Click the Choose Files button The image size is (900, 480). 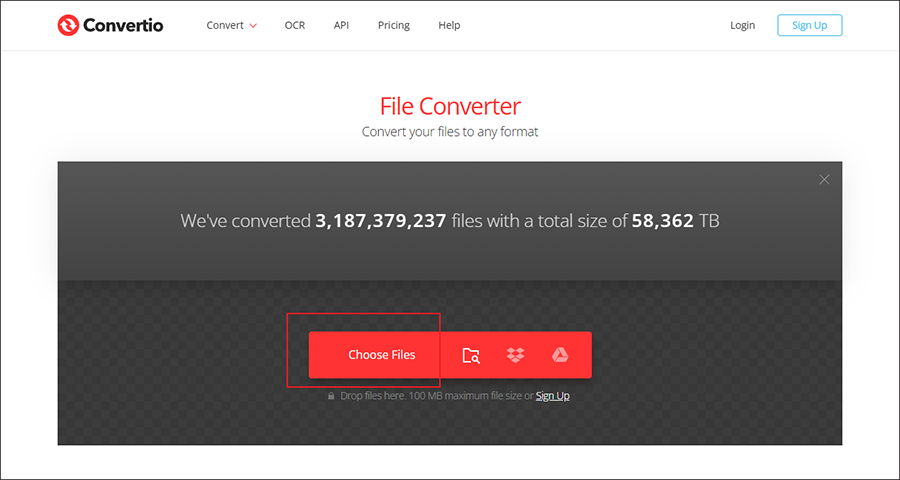pos(382,355)
